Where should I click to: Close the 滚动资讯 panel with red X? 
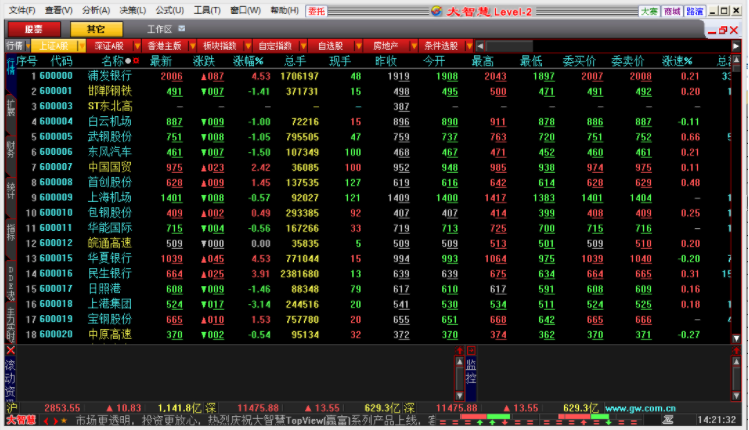coord(11,350)
